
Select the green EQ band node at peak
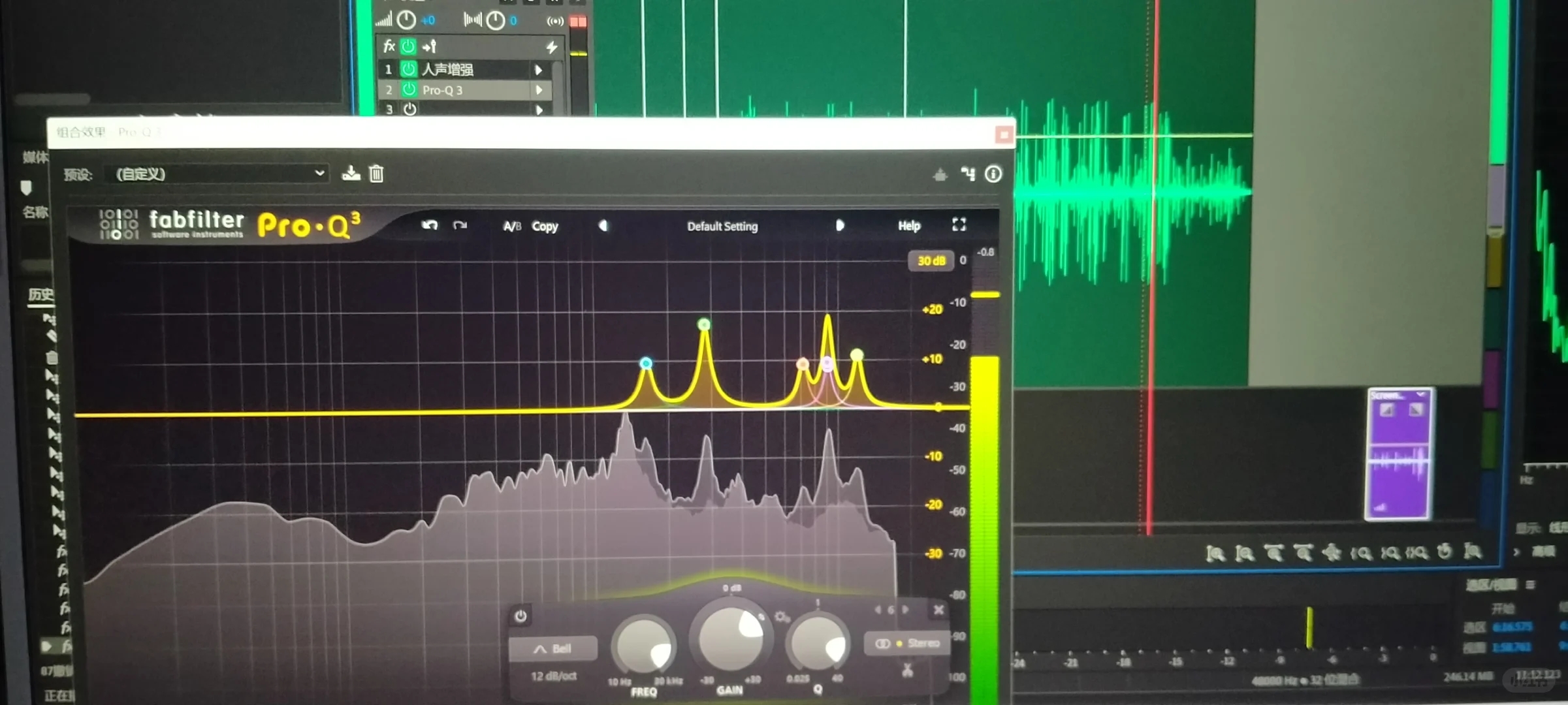click(x=704, y=324)
